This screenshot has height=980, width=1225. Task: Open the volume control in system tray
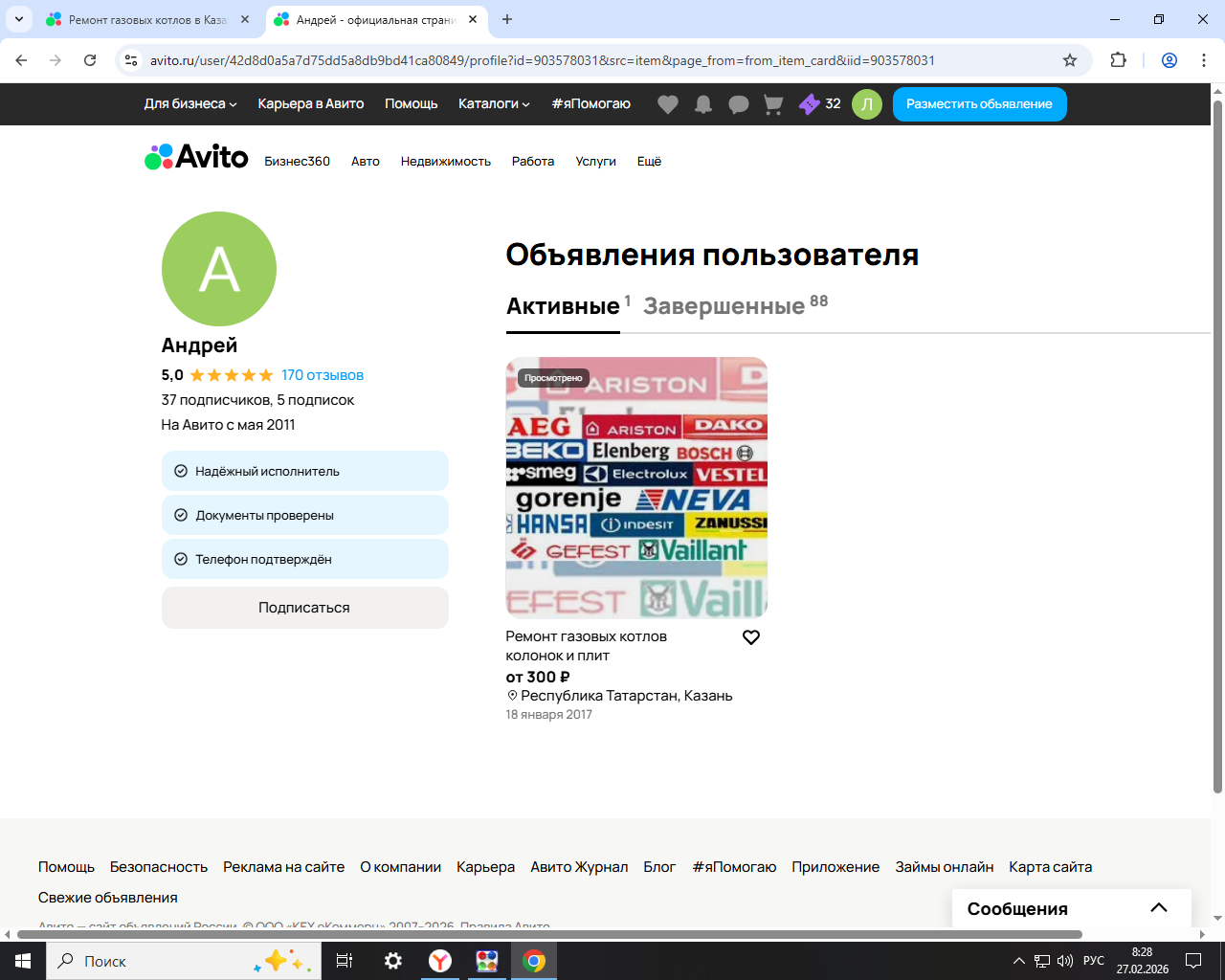click(1065, 961)
